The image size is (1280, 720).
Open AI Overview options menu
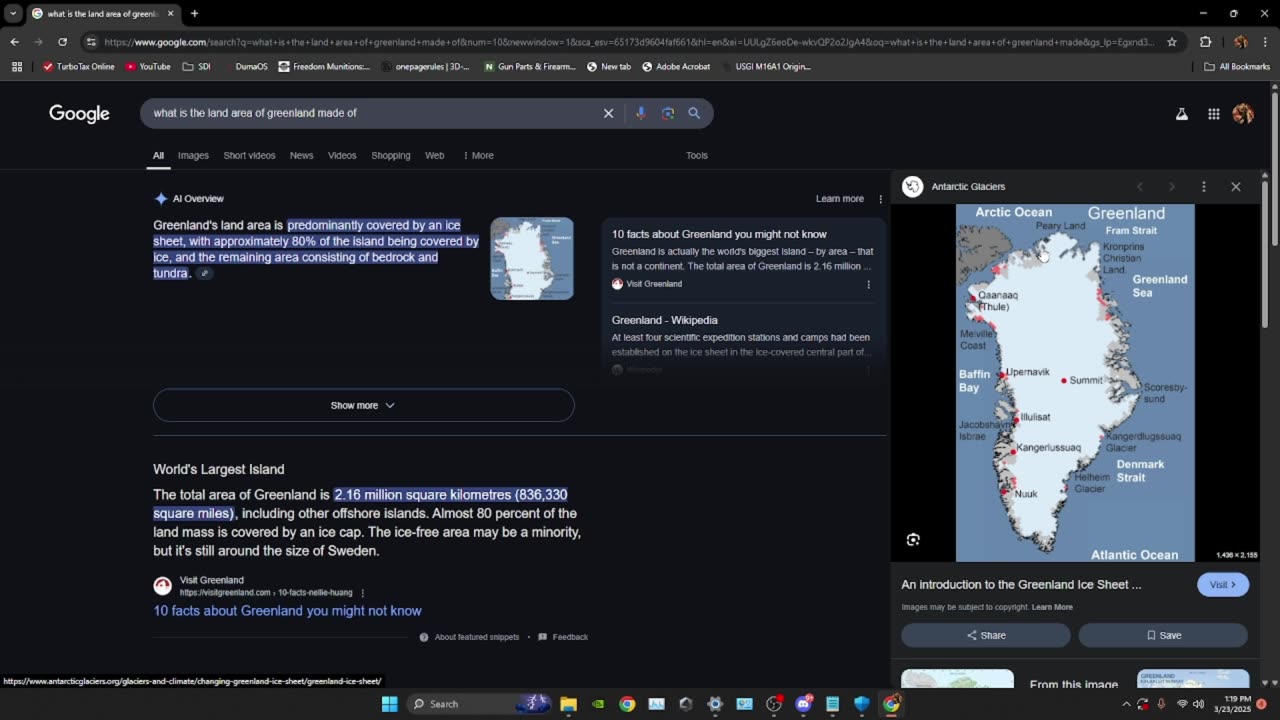tap(881, 199)
